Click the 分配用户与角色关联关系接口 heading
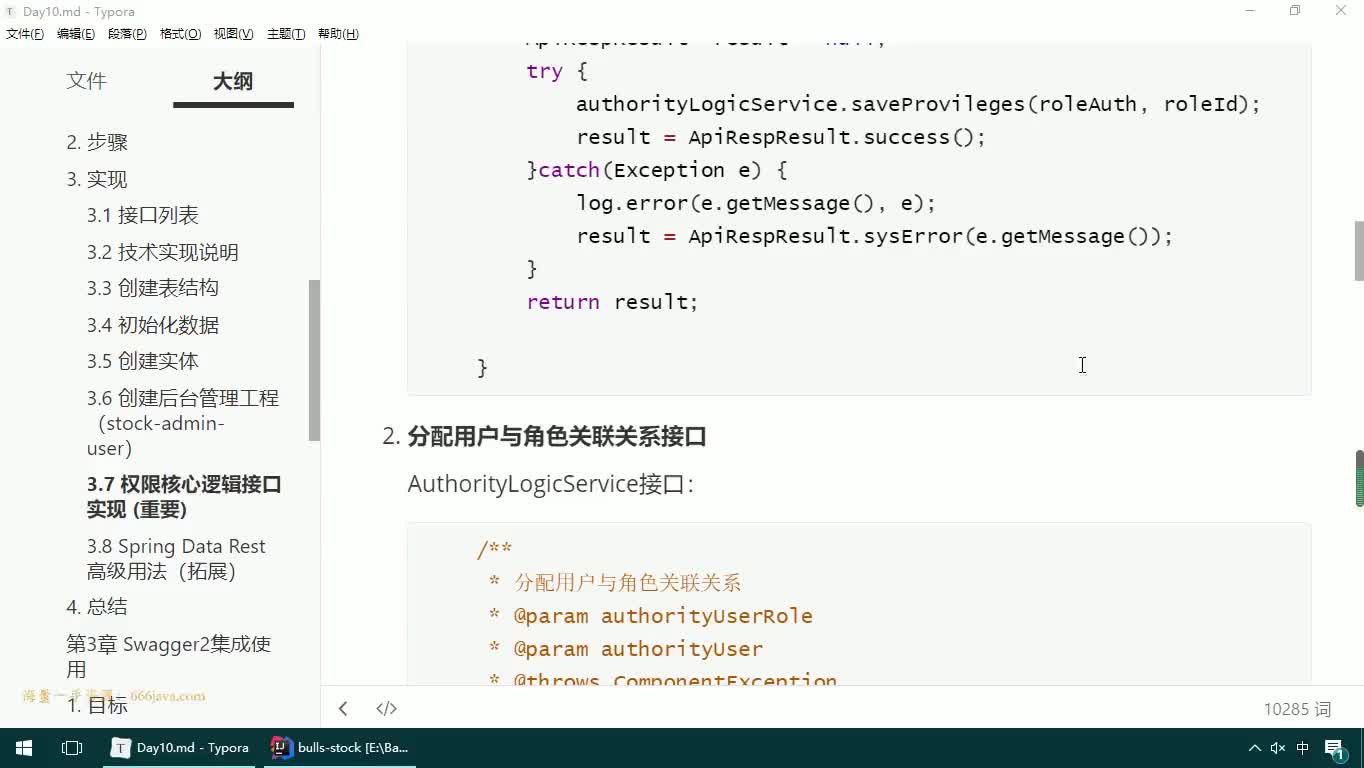The height and width of the screenshot is (768, 1364). 557,437
